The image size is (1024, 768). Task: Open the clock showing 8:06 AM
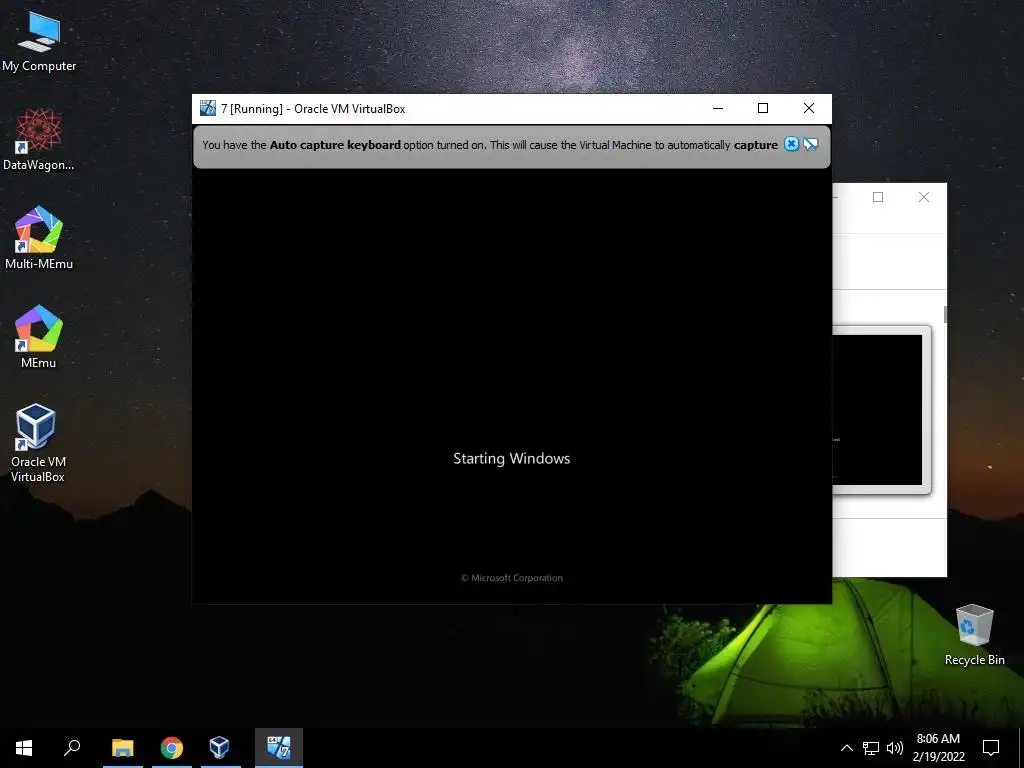938,748
